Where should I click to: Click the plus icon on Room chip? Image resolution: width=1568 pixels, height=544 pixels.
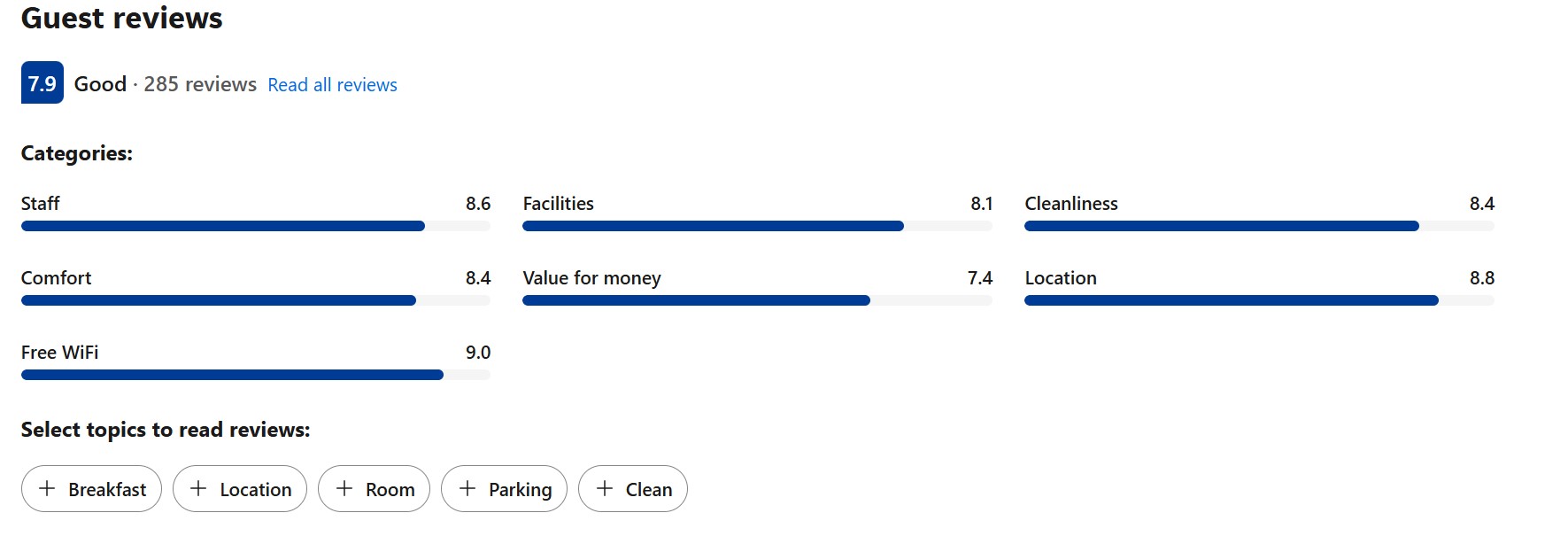pos(344,488)
